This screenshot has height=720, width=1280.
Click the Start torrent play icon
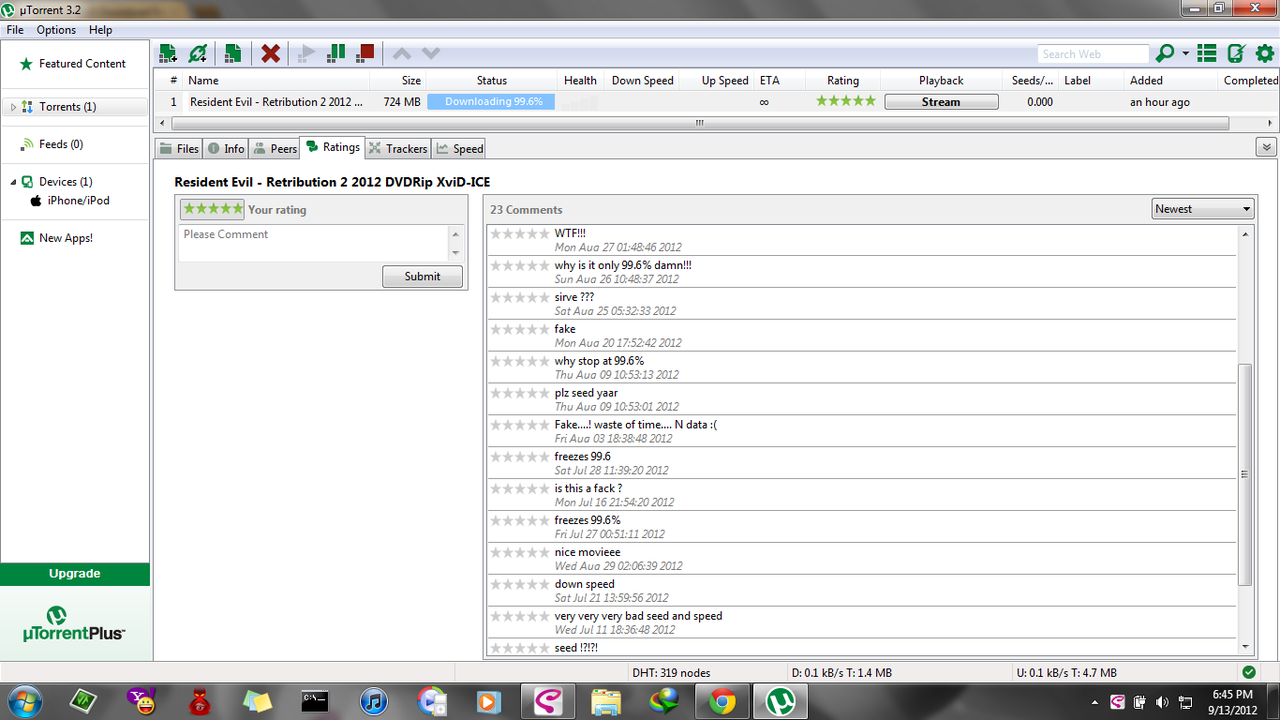pos(307,53)
